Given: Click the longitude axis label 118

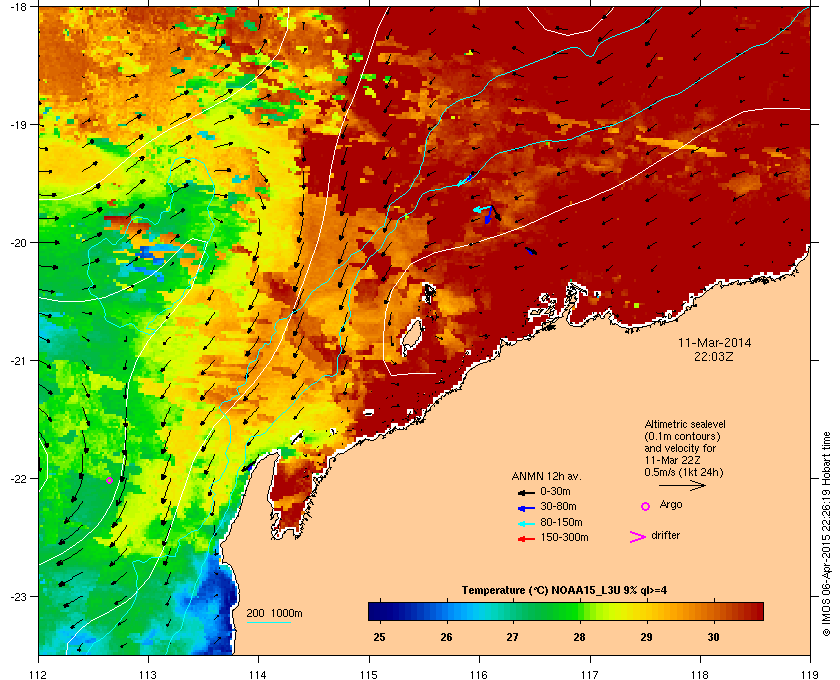Looking at the screenshot, I should (700, 674).
